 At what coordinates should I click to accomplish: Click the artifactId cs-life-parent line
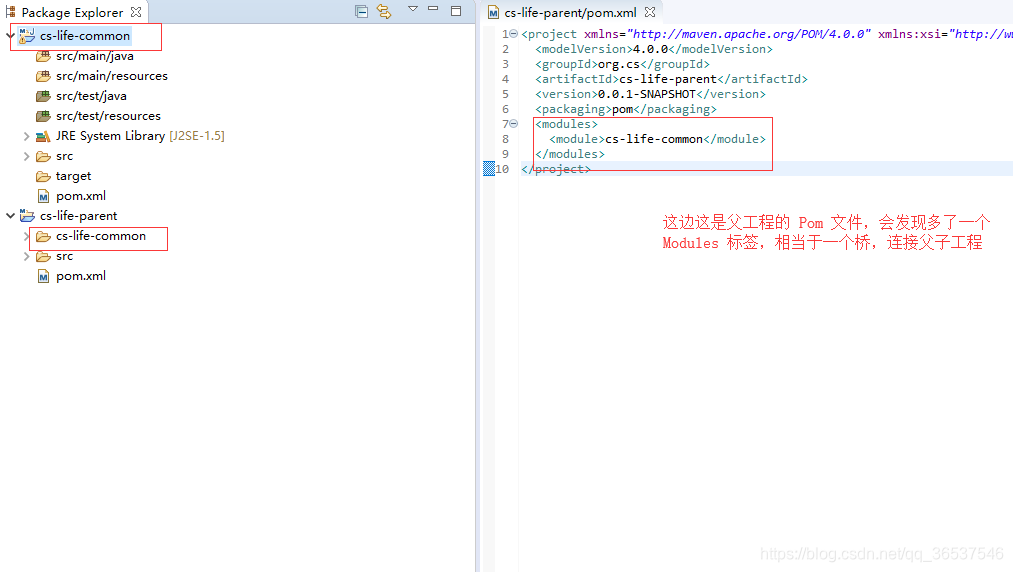coord(671,79)
